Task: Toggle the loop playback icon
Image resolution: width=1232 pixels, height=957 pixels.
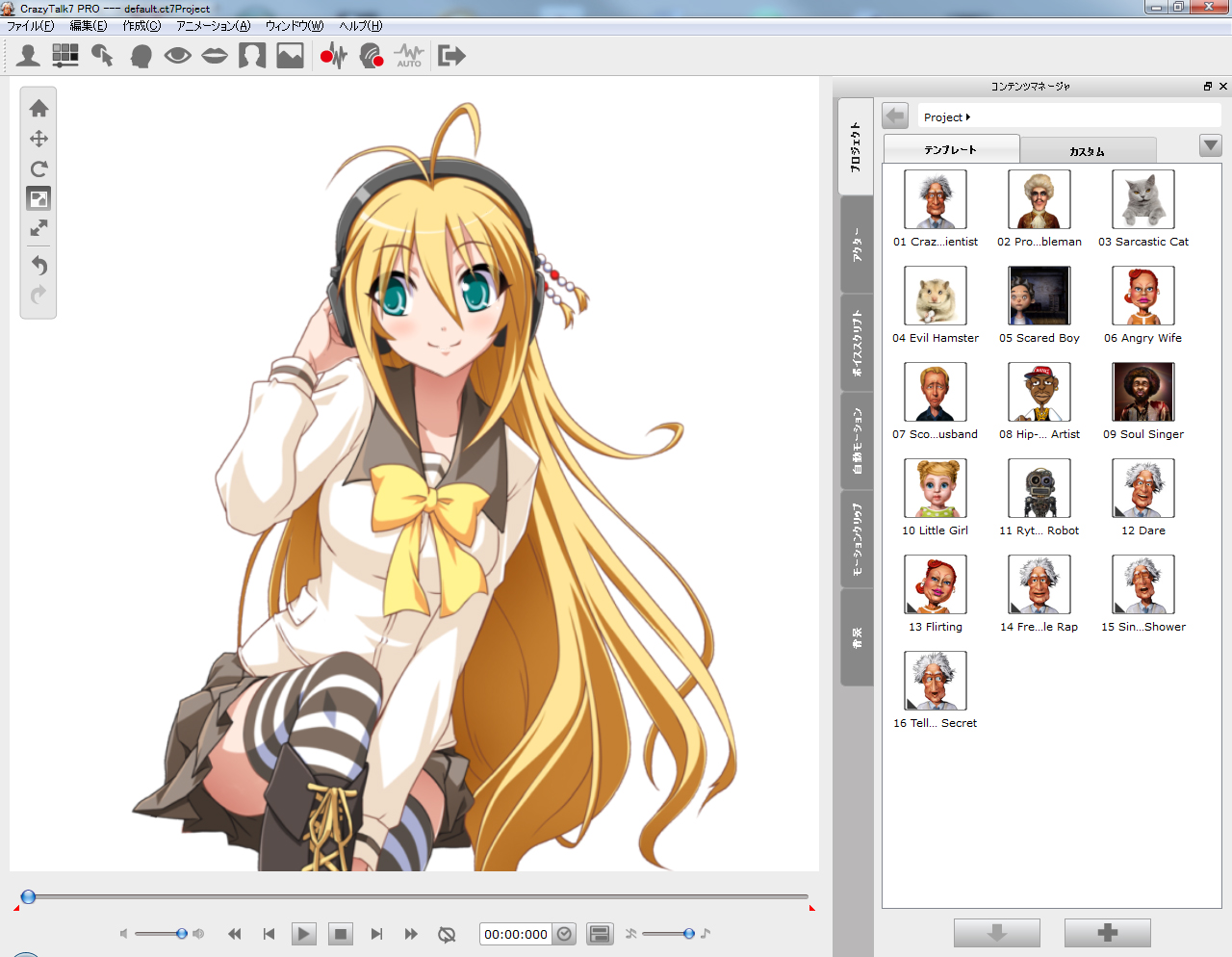Action: [x=447, y=934]
